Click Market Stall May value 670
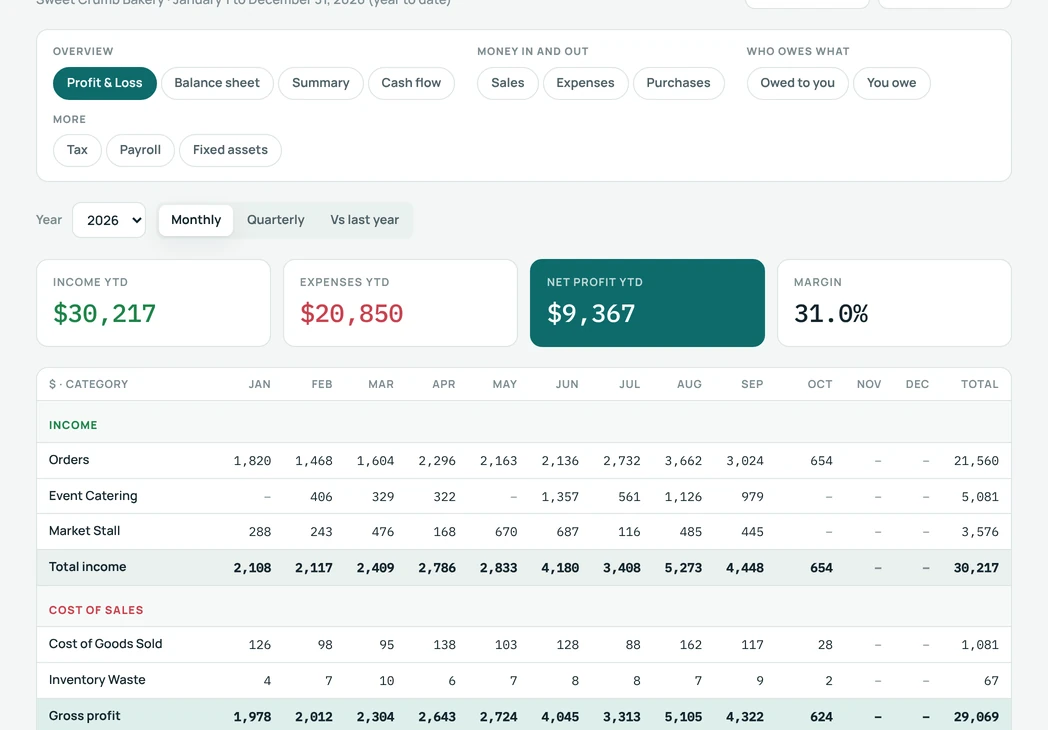 [x=505, y=532]
